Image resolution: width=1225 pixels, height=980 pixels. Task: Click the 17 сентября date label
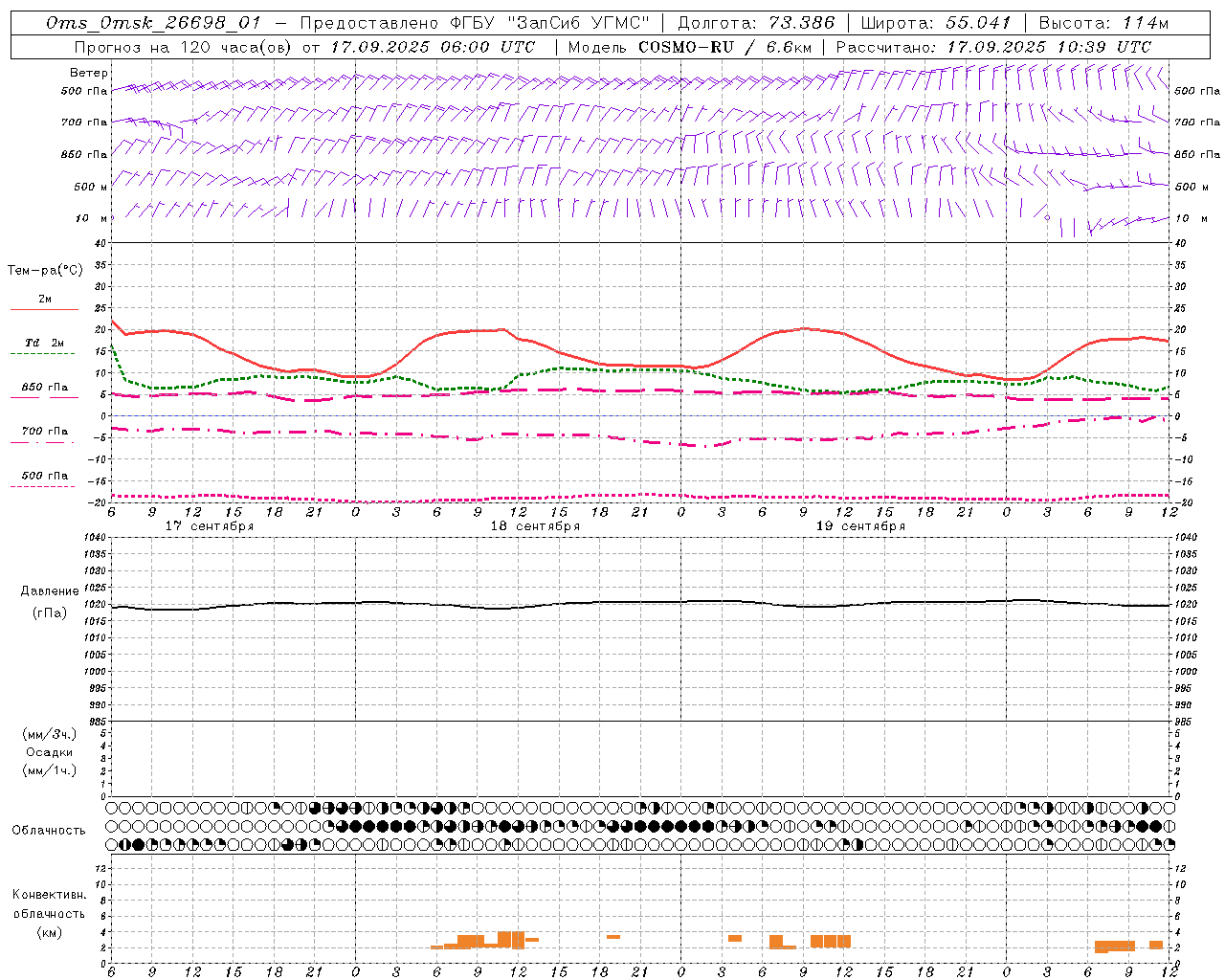tap(210, 526)
